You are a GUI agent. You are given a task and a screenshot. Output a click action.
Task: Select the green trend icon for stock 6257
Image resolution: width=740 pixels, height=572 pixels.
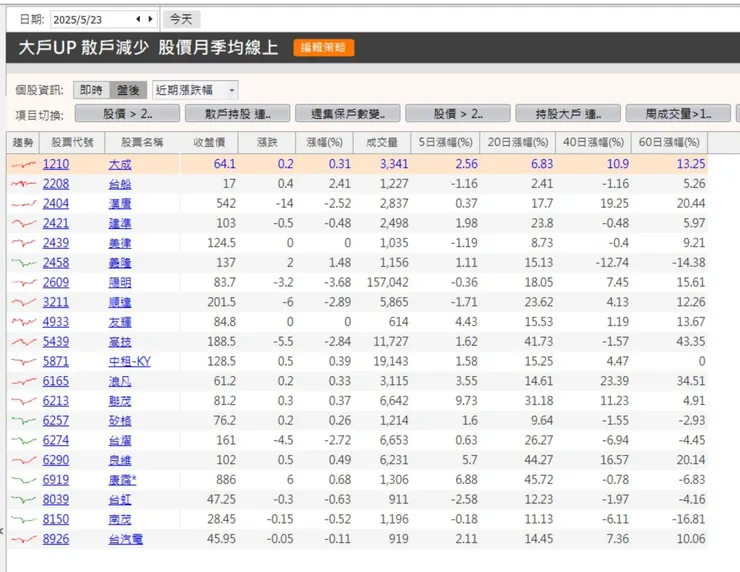[24, 421]
